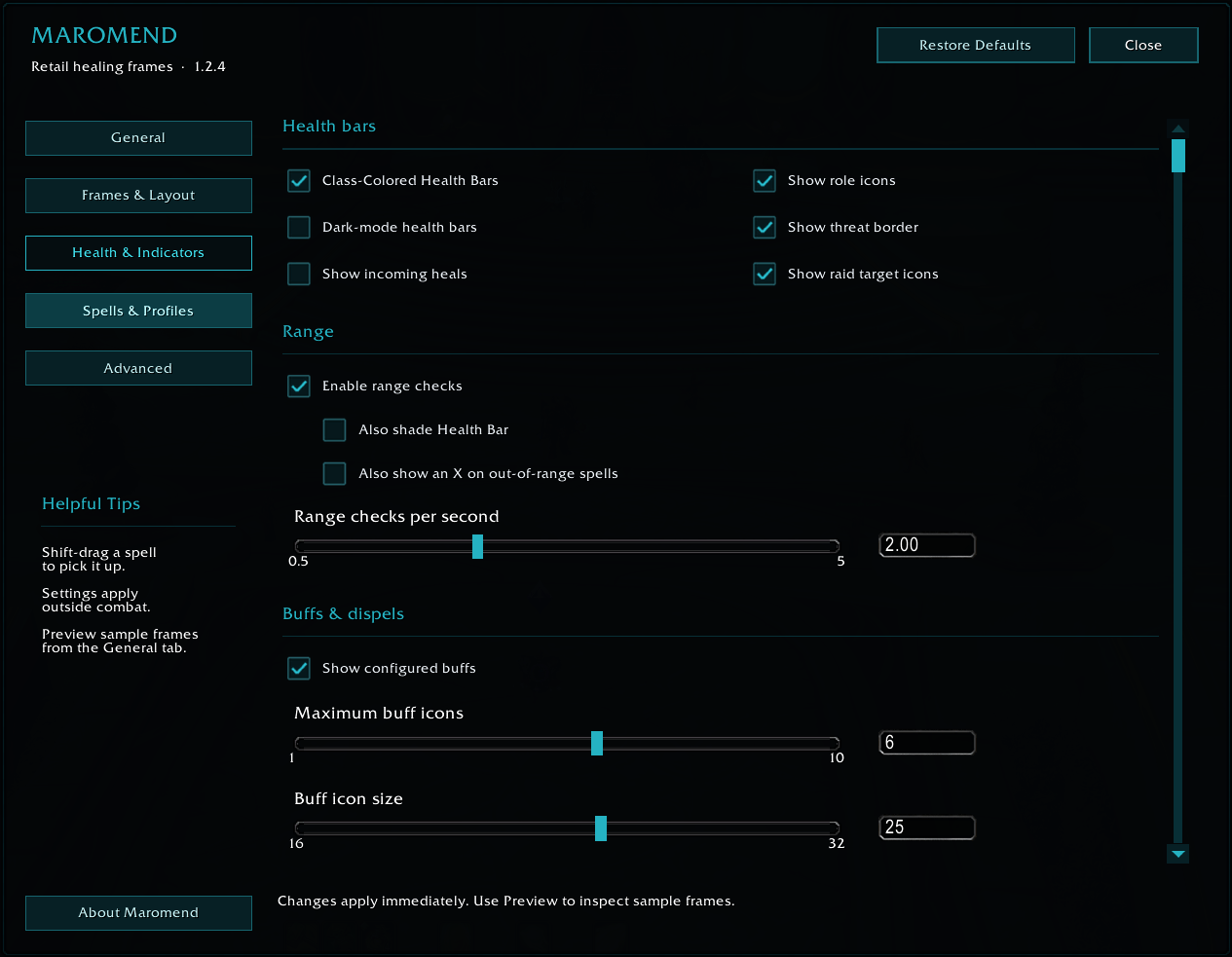Screen dimensions: 1232x957
Task: Turn off Show raid target icons
Action: [x=765, y=275]
